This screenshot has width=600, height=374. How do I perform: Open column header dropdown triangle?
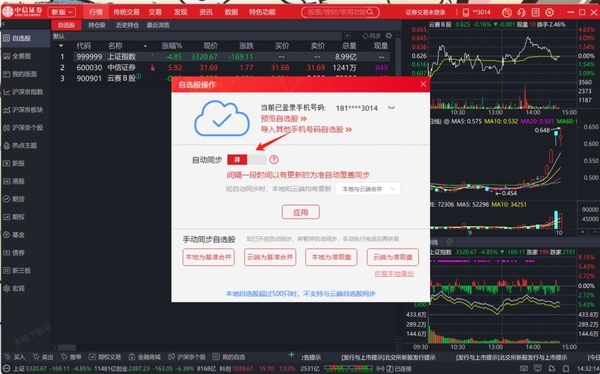pyautogui.click(x=61, y=46)
